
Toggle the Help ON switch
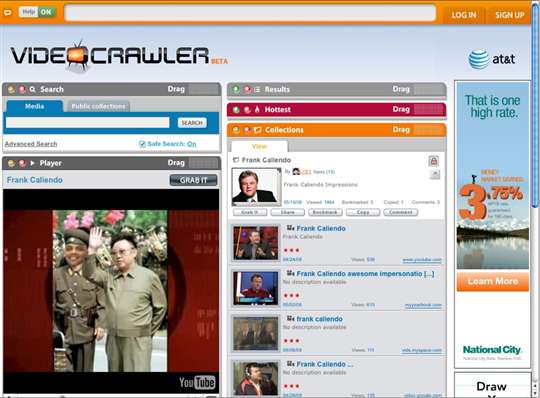coord(37,12)
